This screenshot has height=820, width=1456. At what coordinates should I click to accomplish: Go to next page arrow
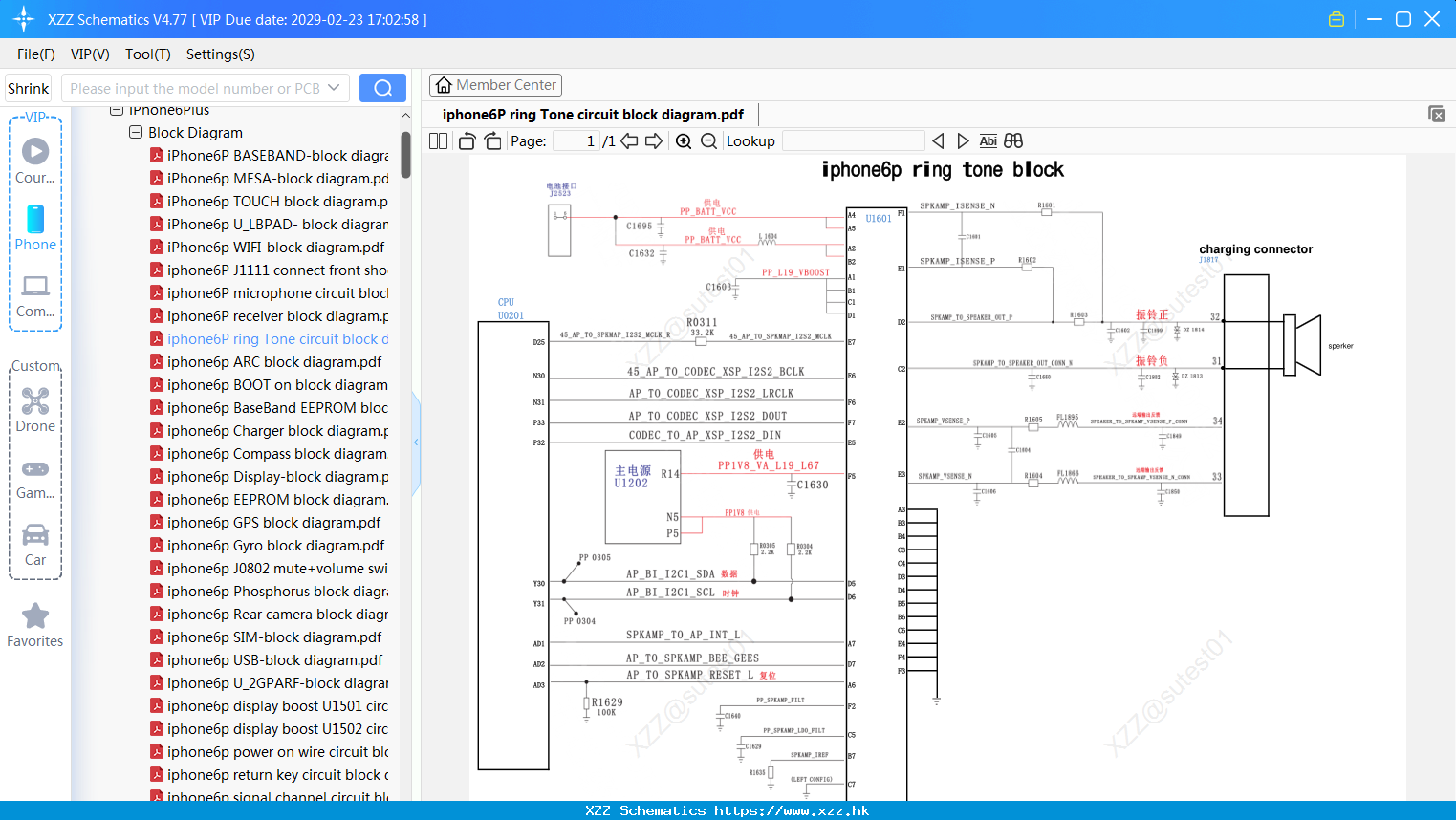[654, 140]
